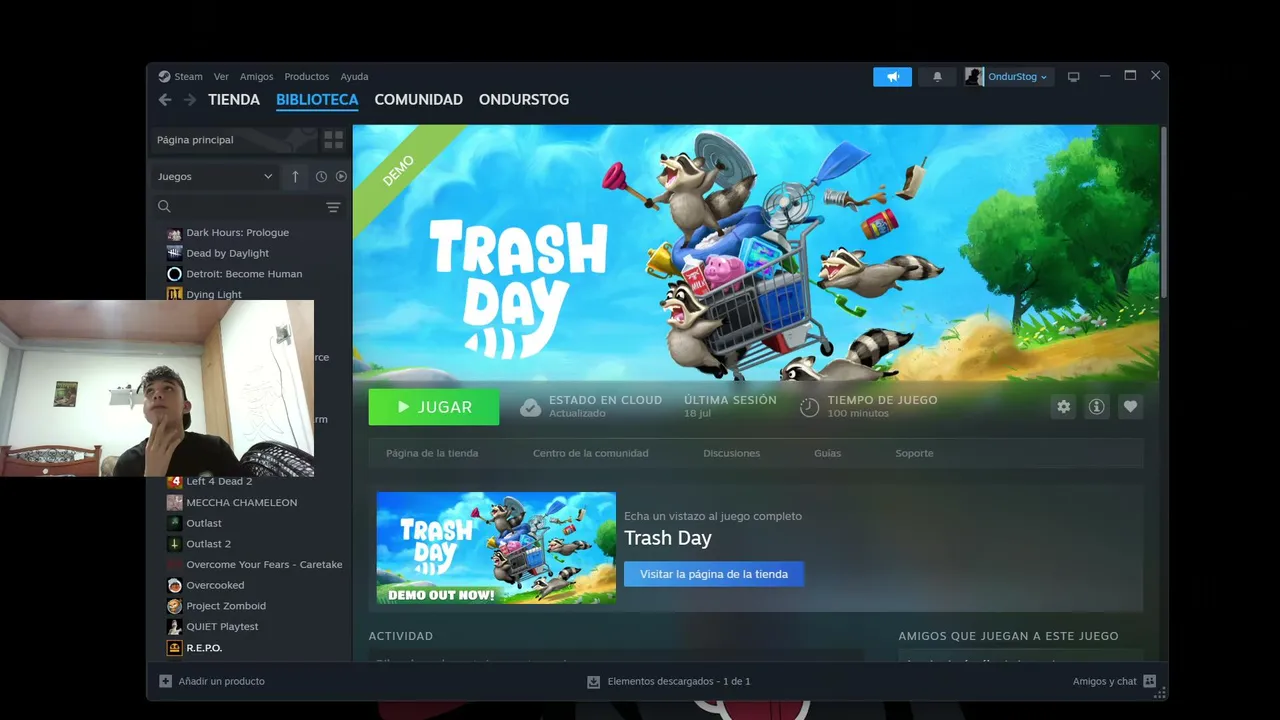The width and height of the screenshot is (1280, 720).
Task: Open game settings with the gear icon
Action: pyautogui.click(x=1063, y=407)
